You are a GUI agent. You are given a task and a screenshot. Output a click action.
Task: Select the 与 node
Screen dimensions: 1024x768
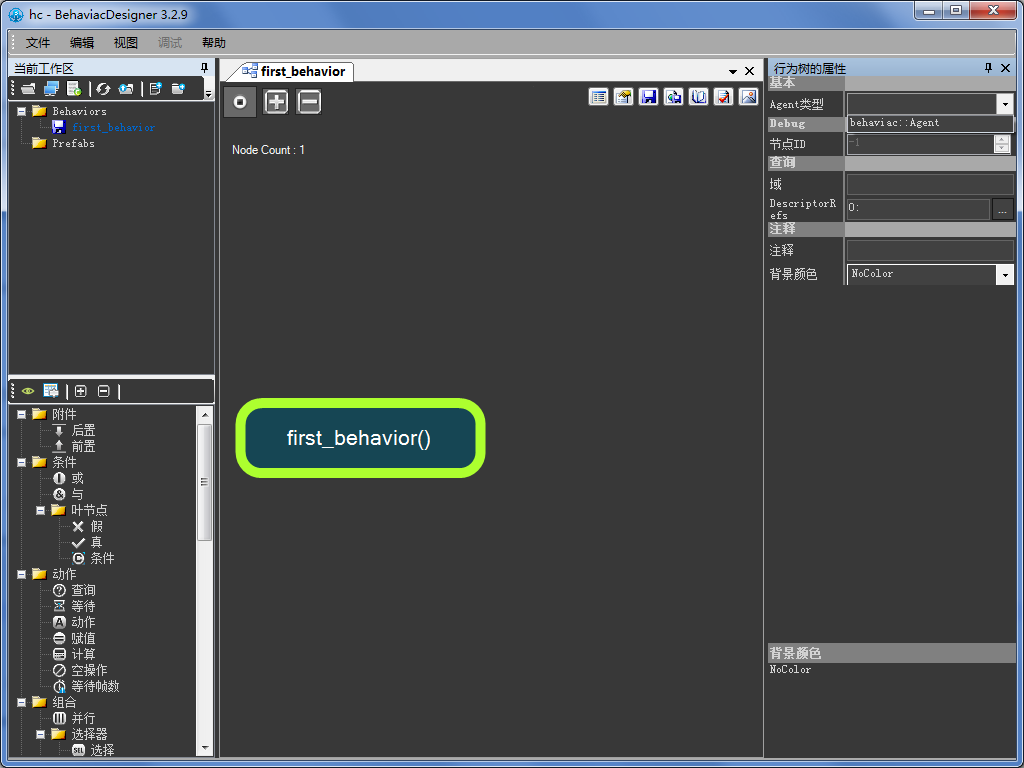pos(77,494)
